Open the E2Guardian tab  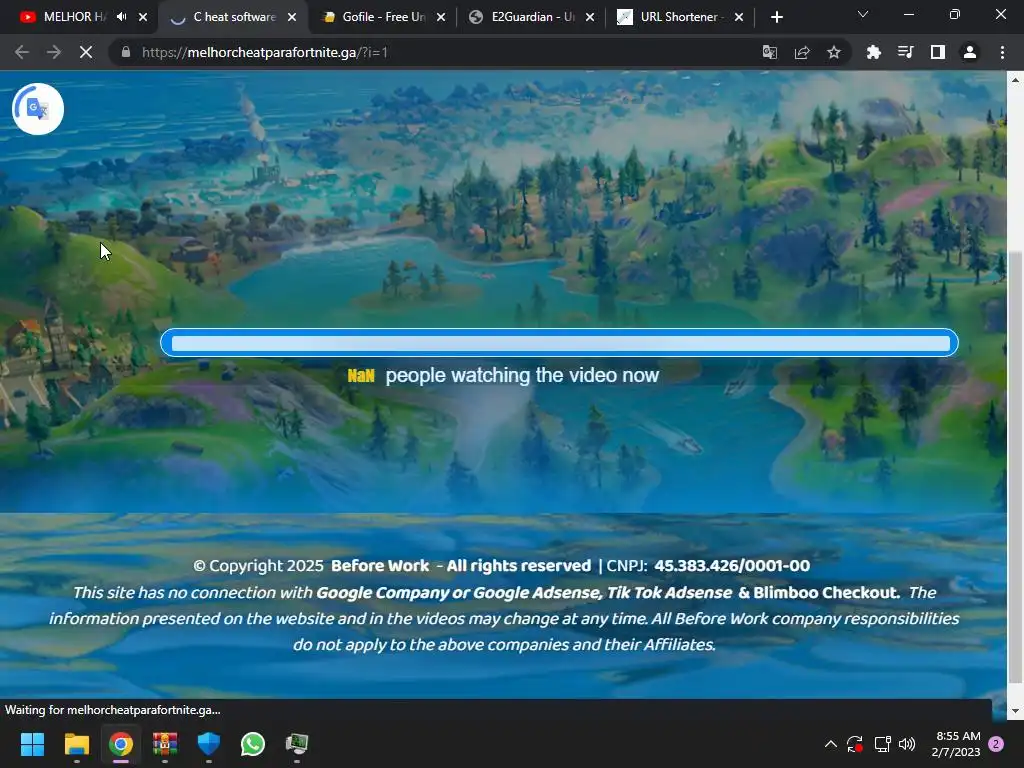coord(532,17)
